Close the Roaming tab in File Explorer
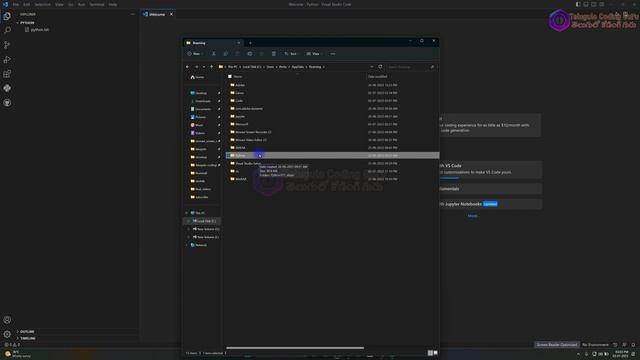Image resolution: width=640 pixels, height=360 pixels. tap(239, 43)
